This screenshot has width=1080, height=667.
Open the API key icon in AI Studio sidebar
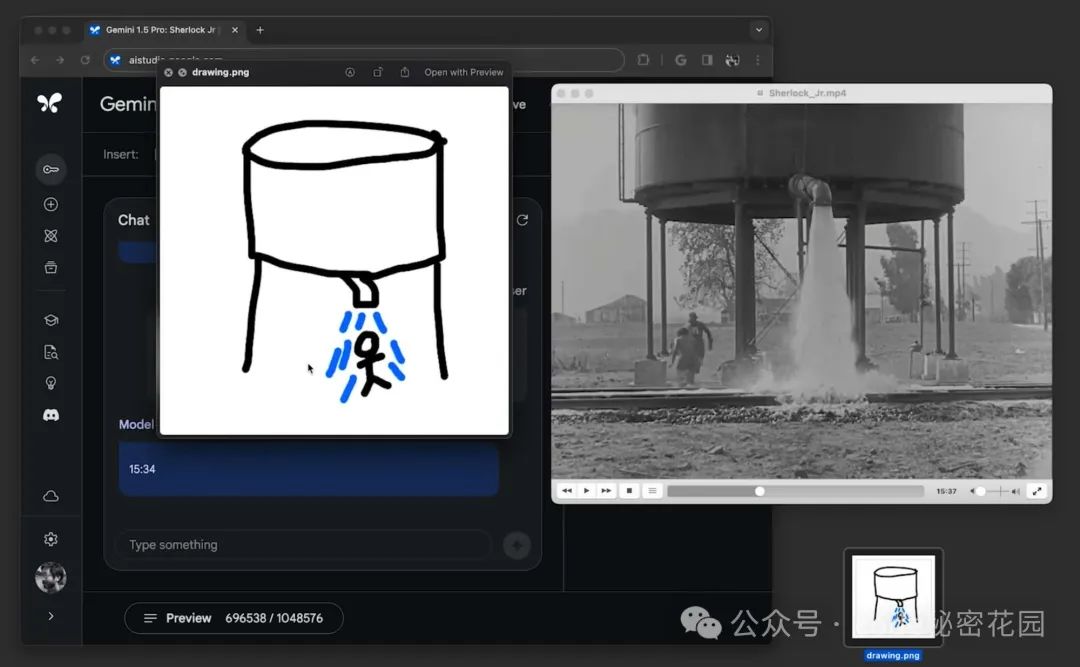[51, 170]
